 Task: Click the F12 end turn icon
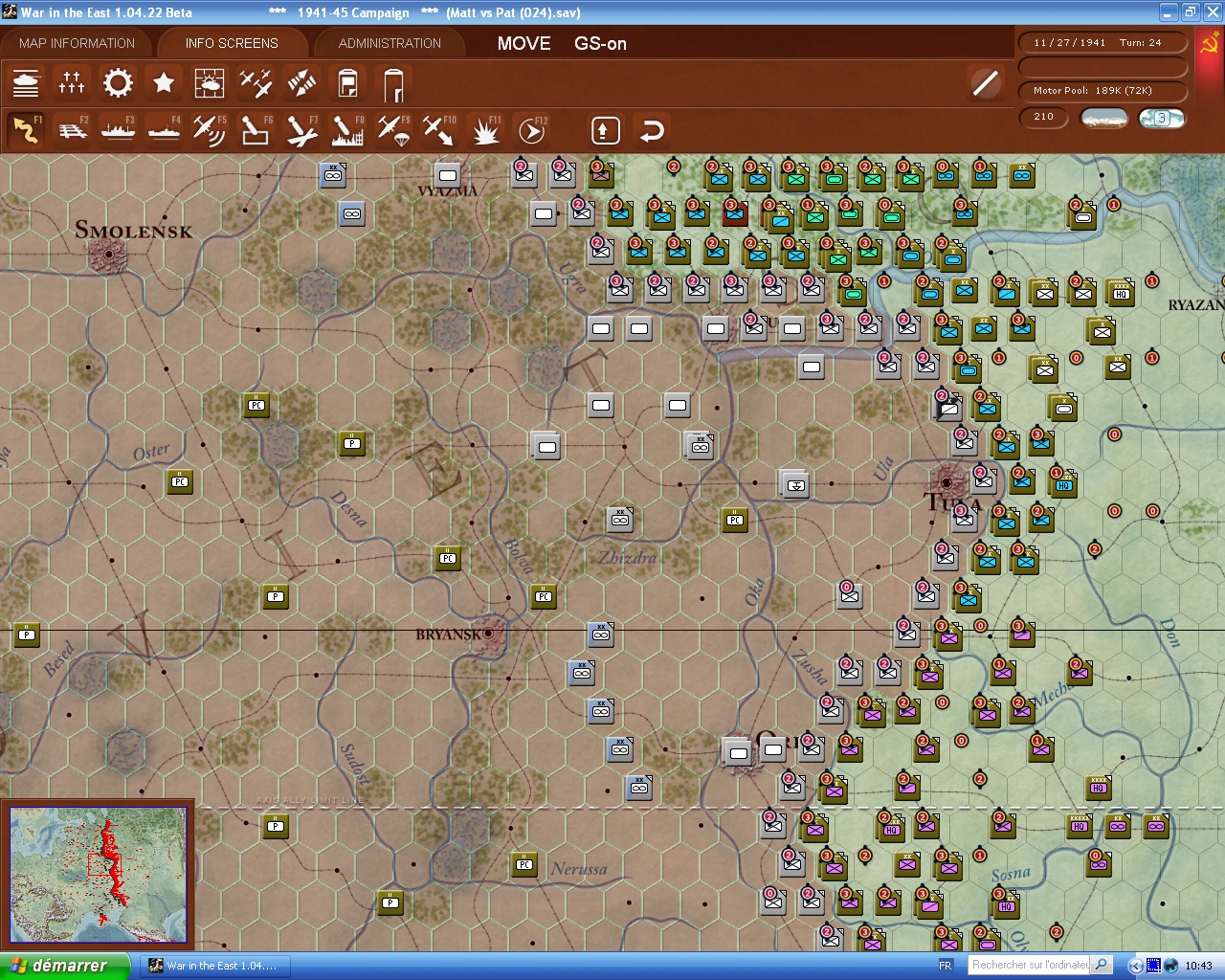[x=531, y=130]
